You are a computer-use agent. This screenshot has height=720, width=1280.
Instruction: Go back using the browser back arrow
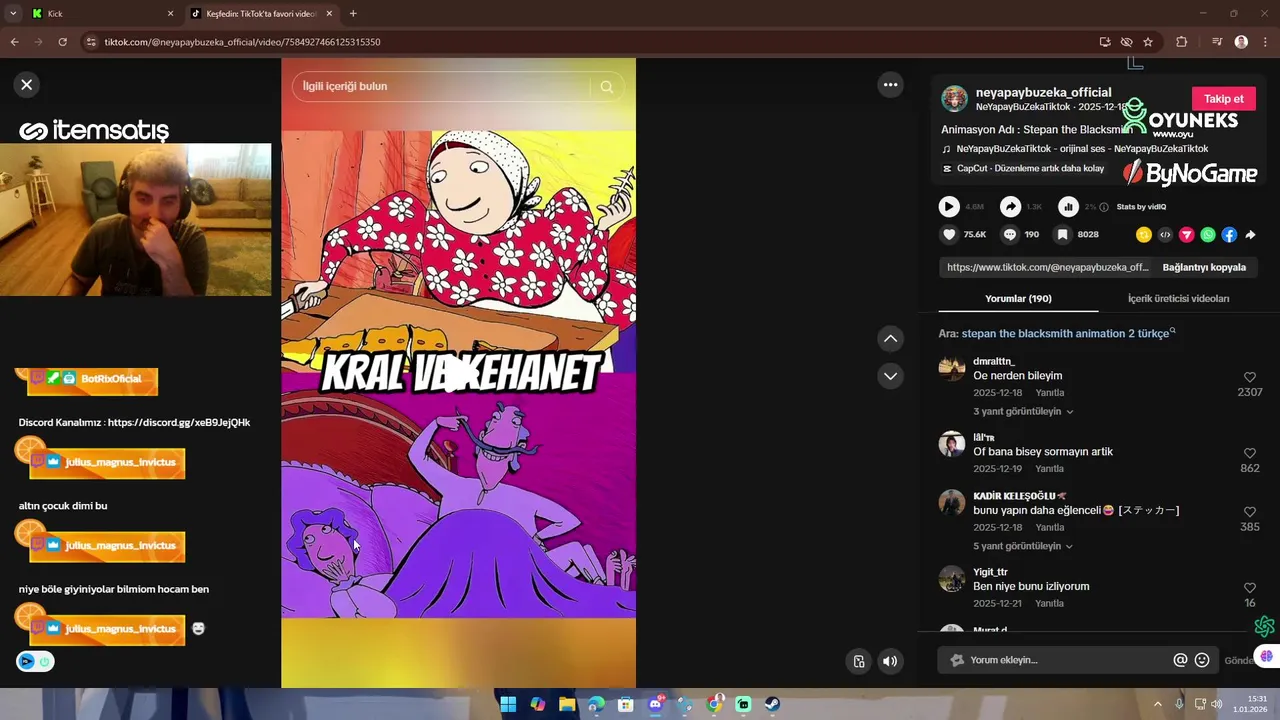(14, 42)
